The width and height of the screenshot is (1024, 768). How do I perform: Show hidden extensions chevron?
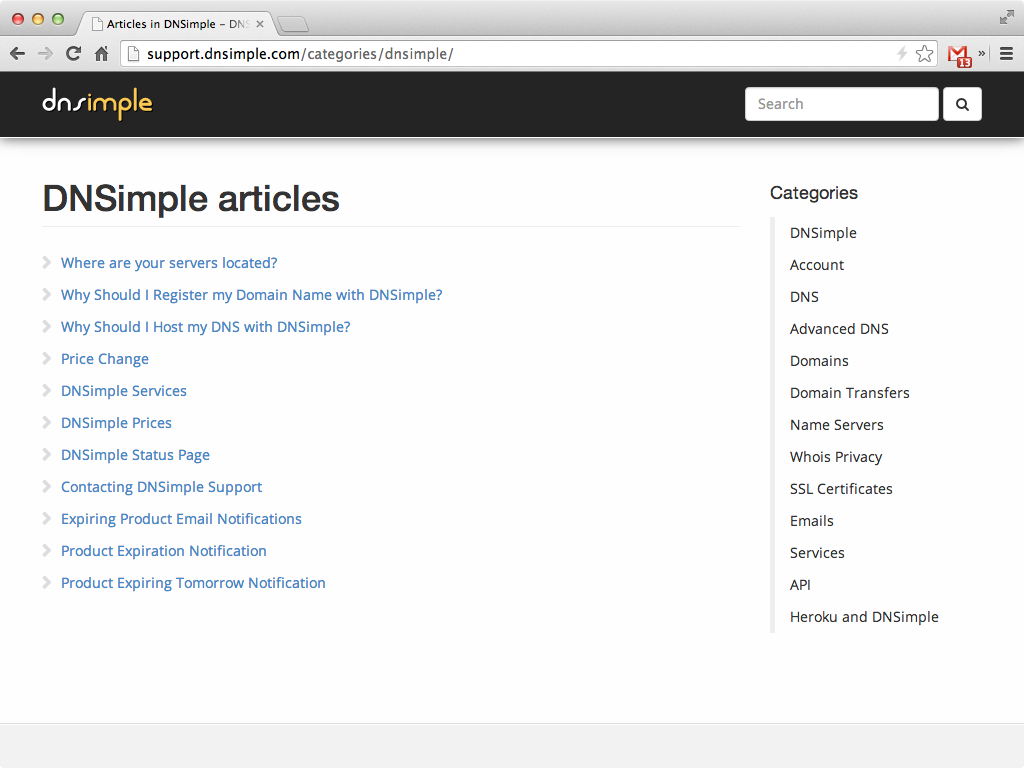click(982, 53)
